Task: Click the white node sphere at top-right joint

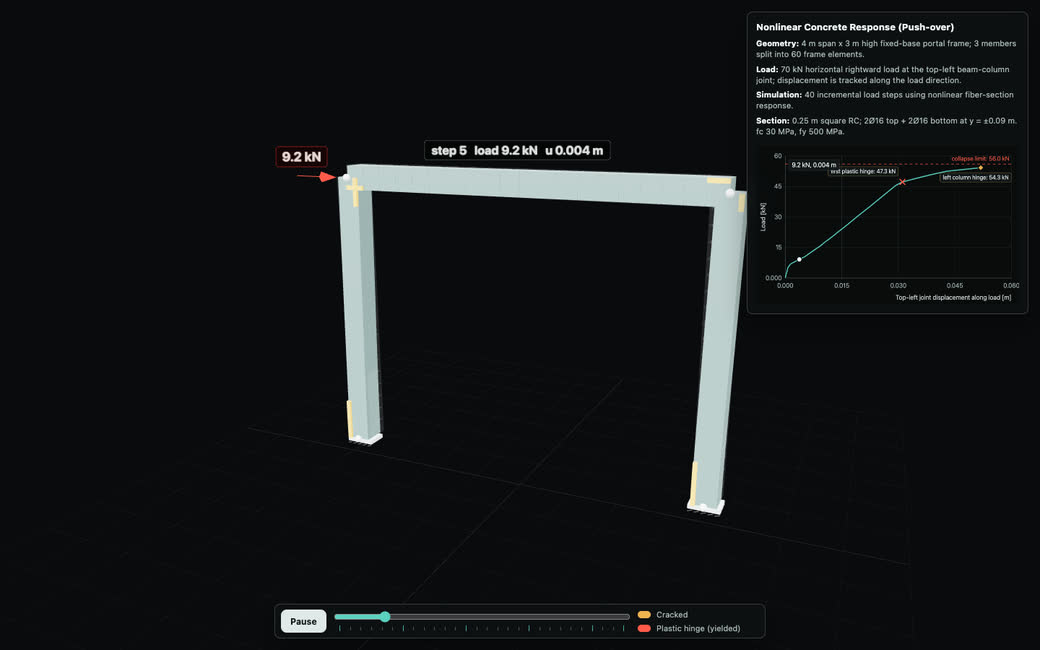Action: point(730,193)
